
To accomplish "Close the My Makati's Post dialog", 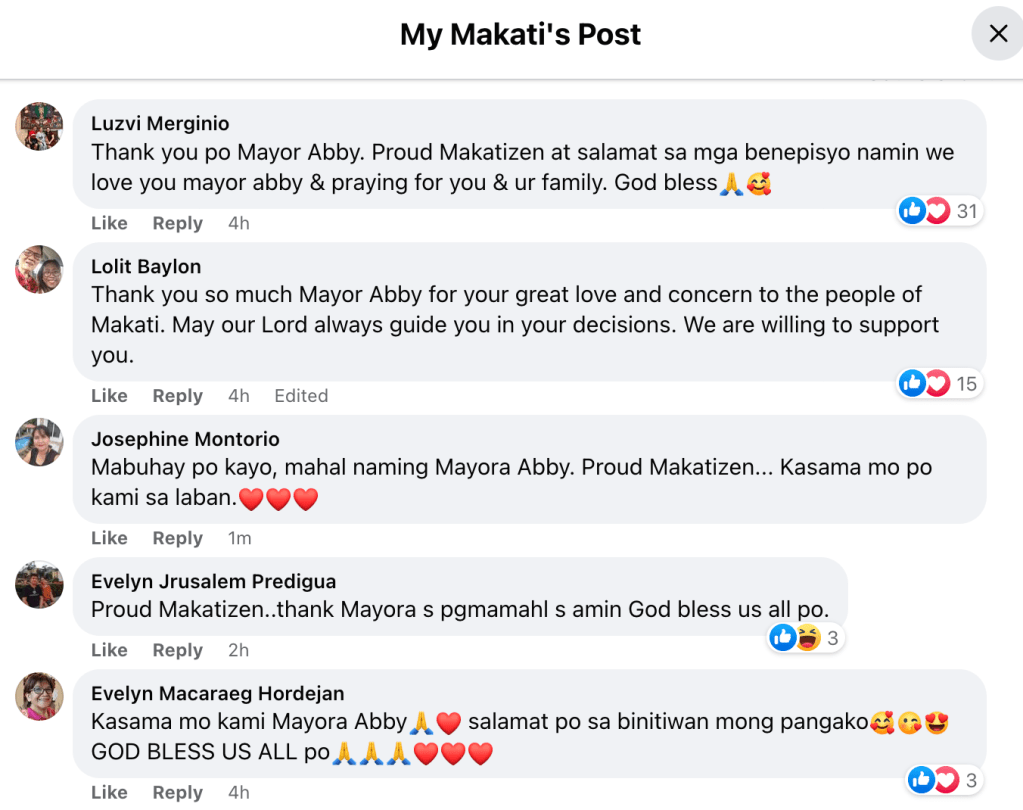I will tap(997, 34).
